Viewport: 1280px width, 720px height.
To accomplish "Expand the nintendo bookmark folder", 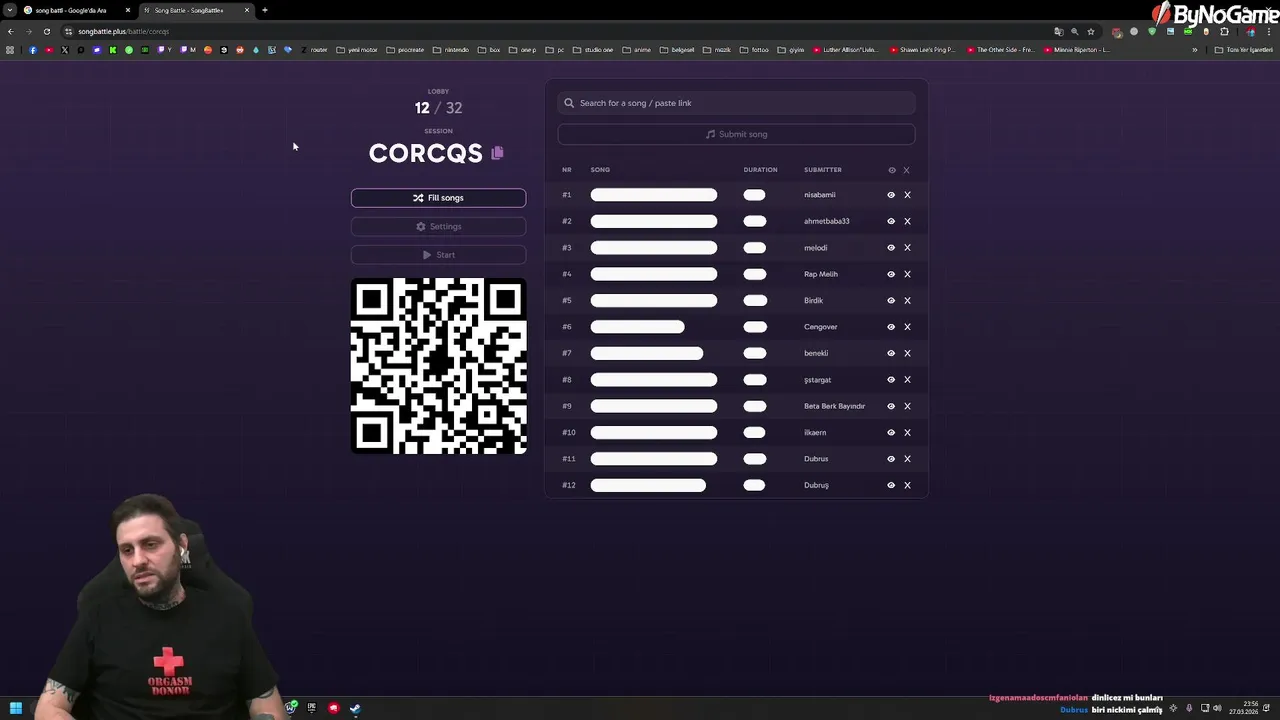I will tap(451, 50).
